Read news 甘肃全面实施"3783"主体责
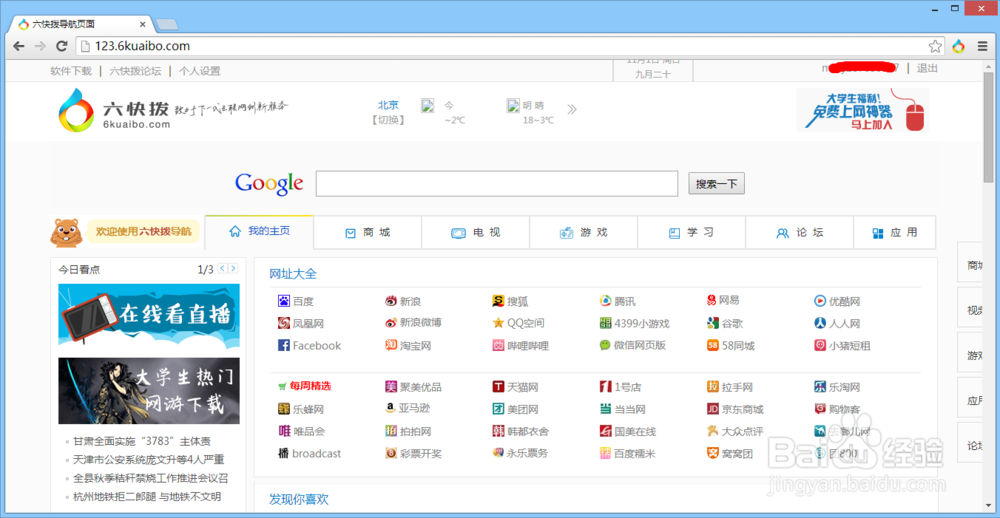The image size is (1000, 518). [x=142, y=441]
